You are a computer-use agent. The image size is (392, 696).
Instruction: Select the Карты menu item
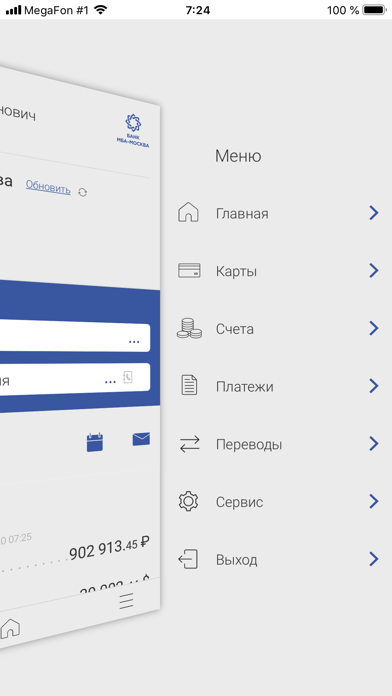coord(278,271)
